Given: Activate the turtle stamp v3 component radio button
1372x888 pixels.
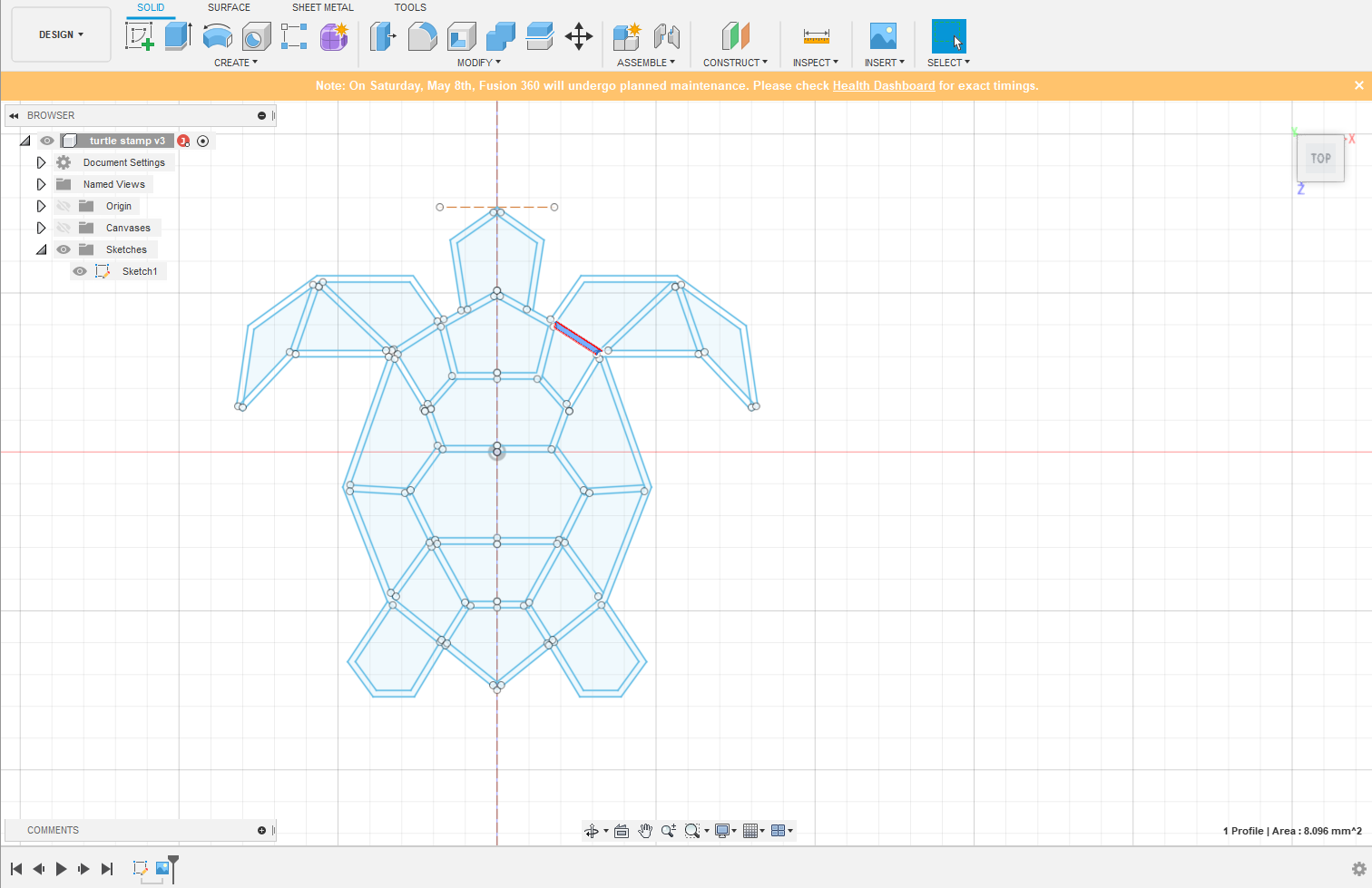Looking at the screenshot, I should tap(203, 141).
